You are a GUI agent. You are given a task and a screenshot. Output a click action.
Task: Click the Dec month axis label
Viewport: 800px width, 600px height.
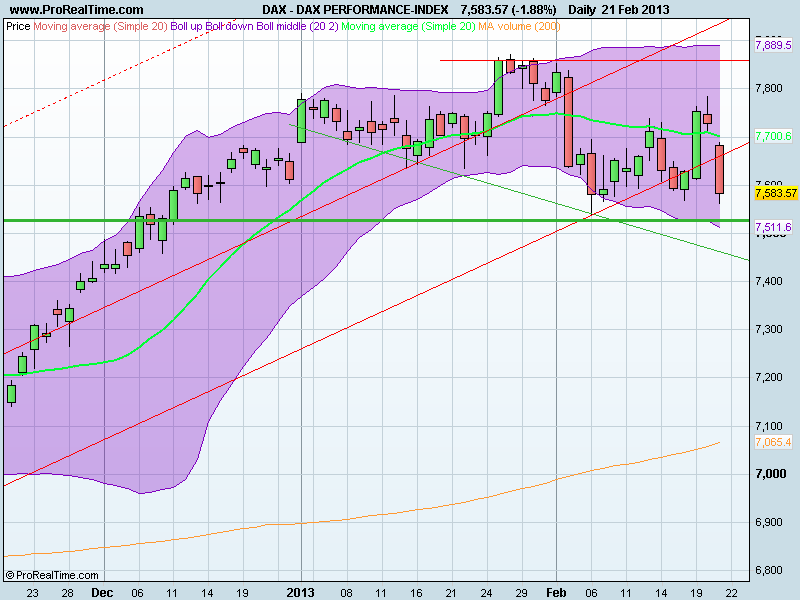tap(102, 593)
